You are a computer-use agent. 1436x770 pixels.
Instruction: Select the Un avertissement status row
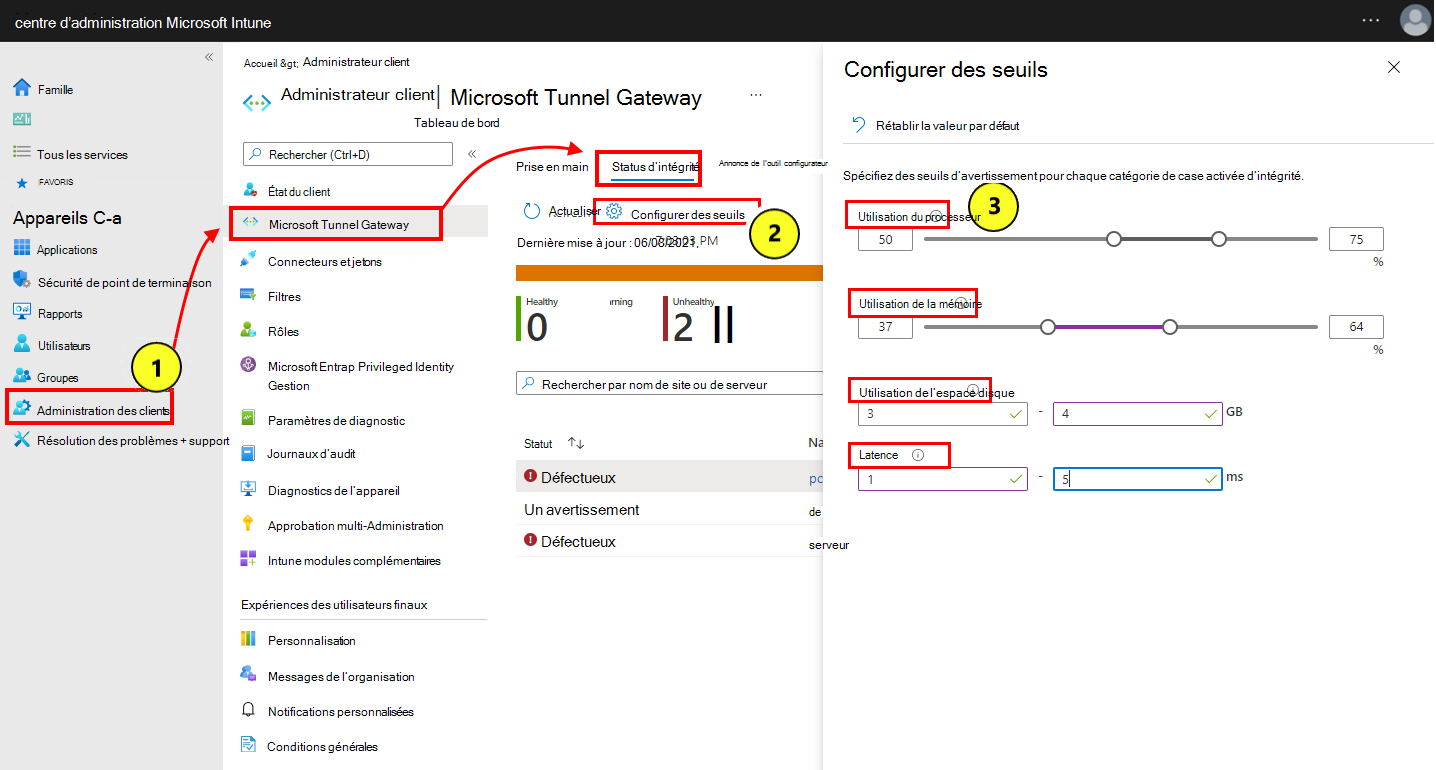[670, 509]
